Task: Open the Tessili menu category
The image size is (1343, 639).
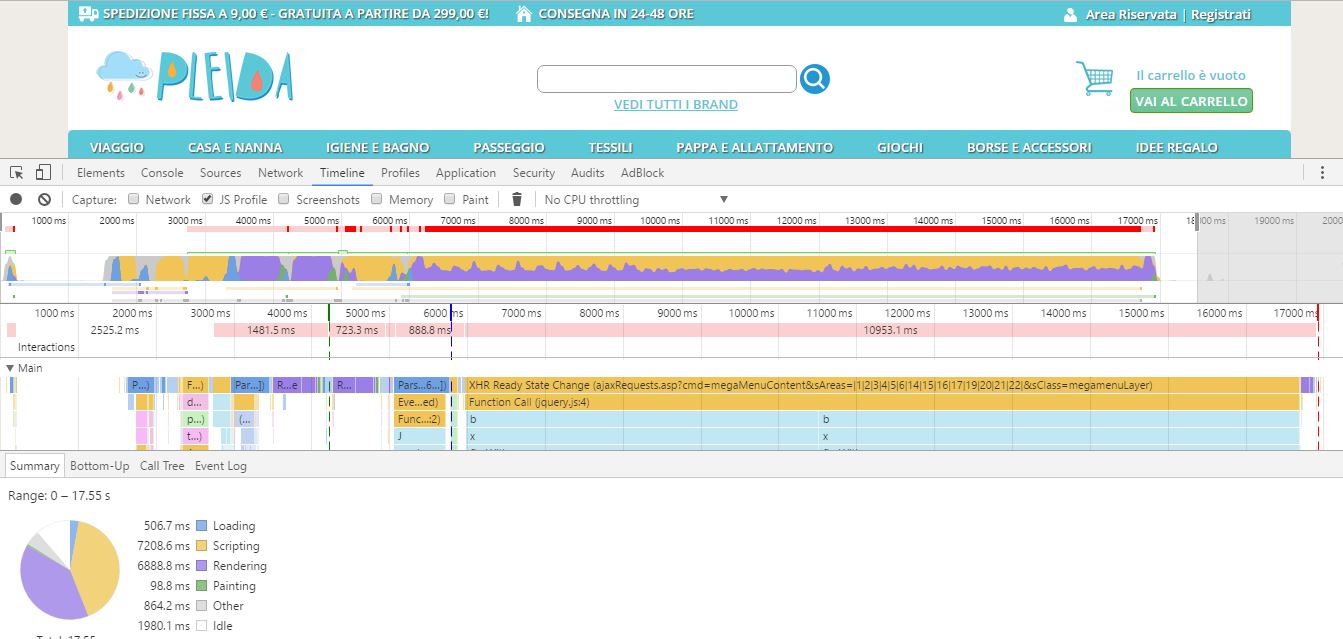Action: tap(610, 147)
